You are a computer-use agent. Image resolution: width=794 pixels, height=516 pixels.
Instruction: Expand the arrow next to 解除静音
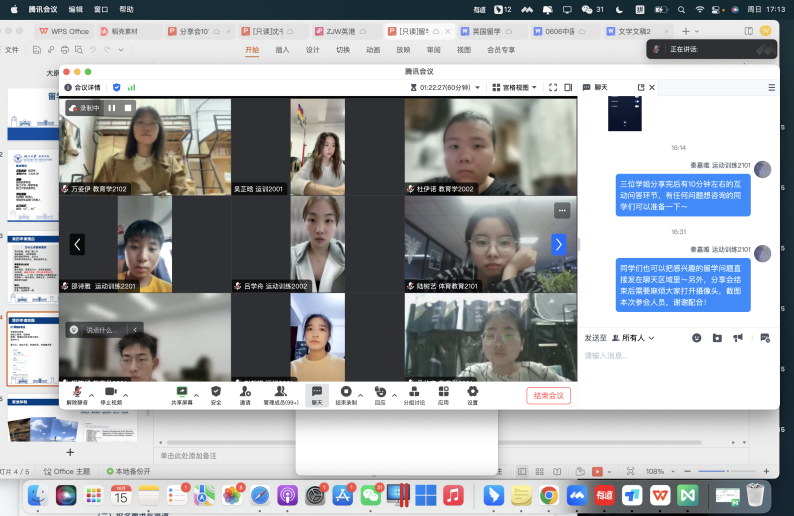click(x=92, y=394)
